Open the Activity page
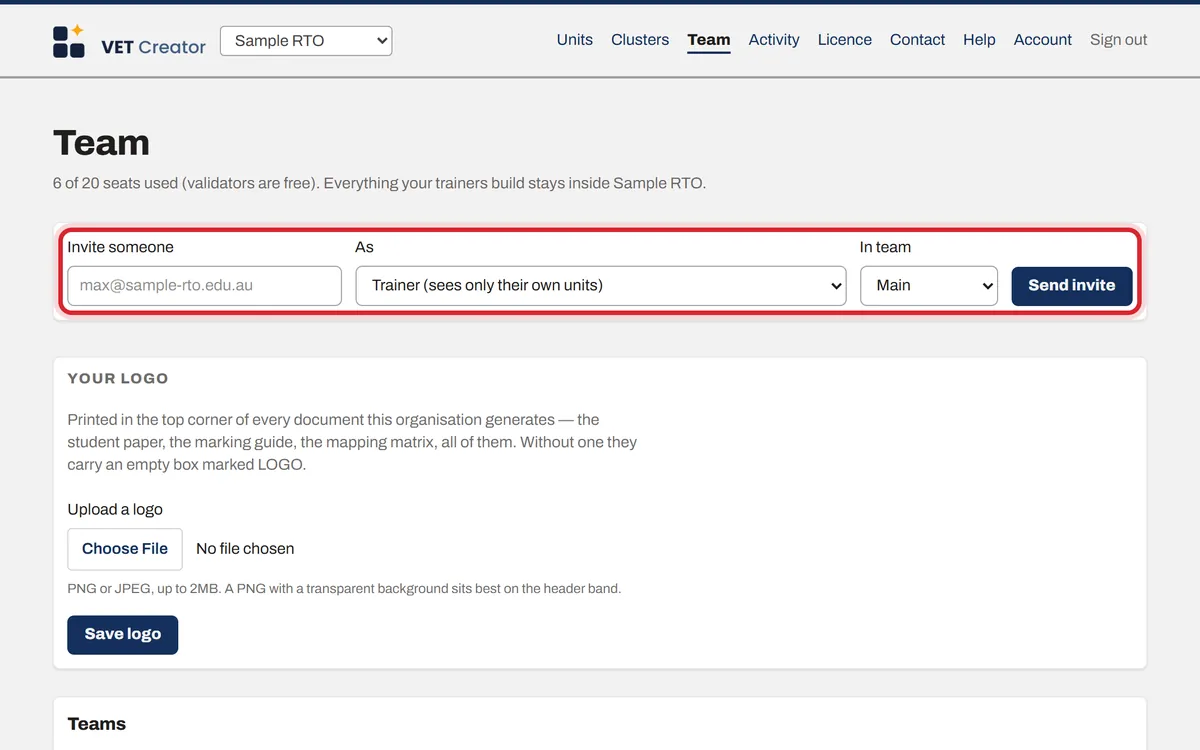This screenshot has width=1200, height=750. [774, 40]
